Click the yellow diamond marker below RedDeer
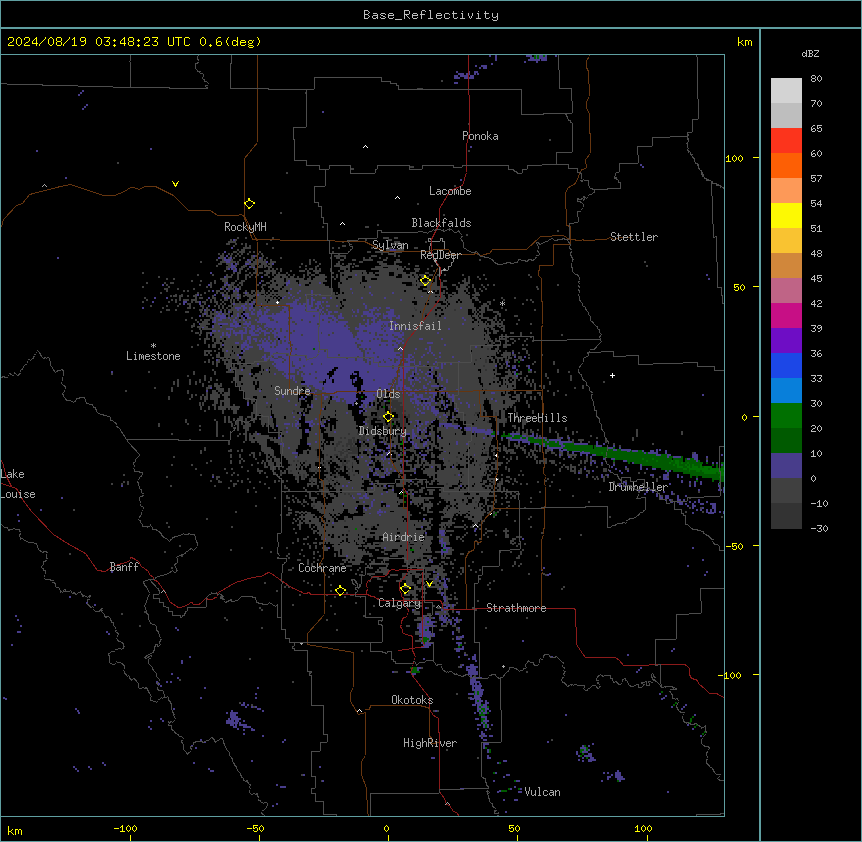This screenshot has width=862, height=842. click(425, 280)
